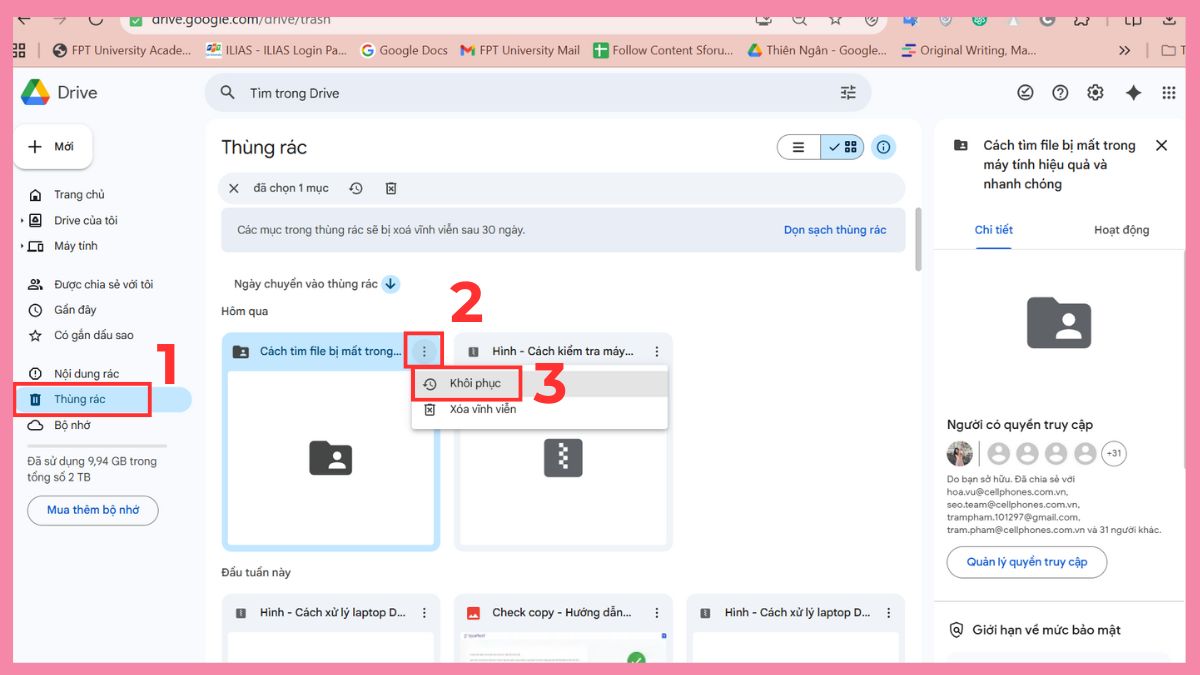Image resolution: width=1200 pixels, height=675 pixels.
Task: Click the restore icon in the selection toolbar
Action: coord(356,188)
